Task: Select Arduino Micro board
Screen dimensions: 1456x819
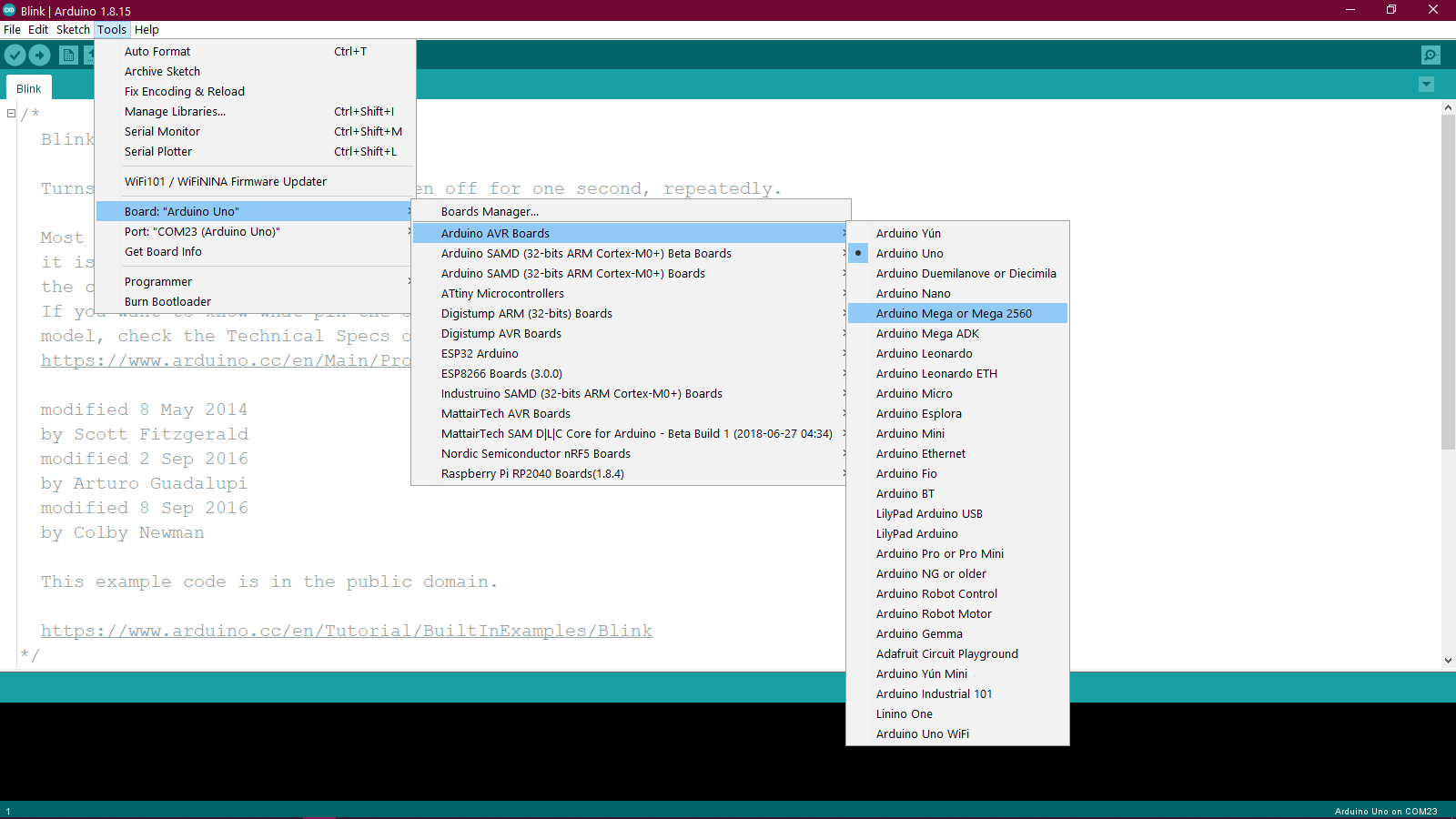Action: (958, 393)
